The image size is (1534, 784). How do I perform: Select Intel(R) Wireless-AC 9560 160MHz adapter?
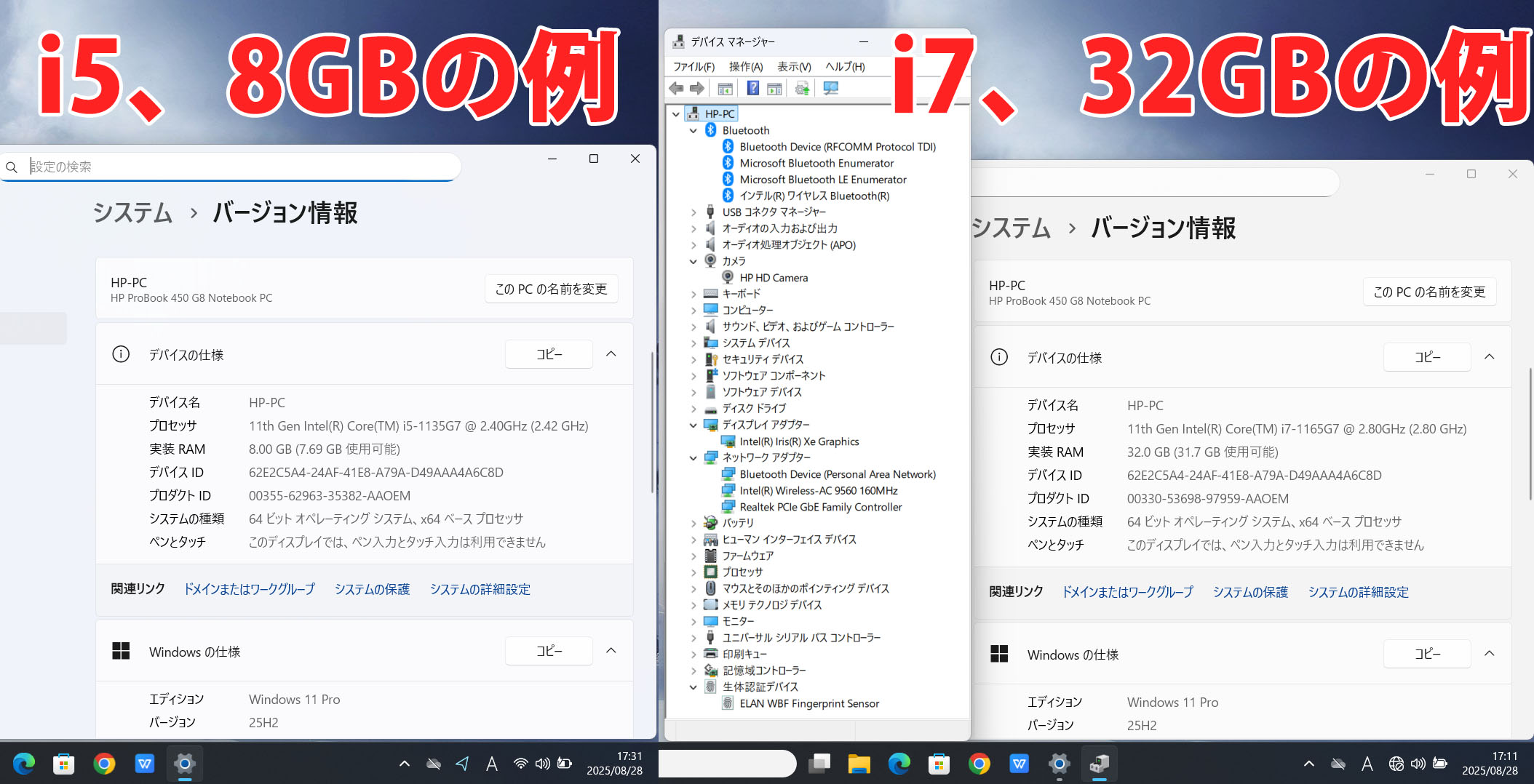819,491
